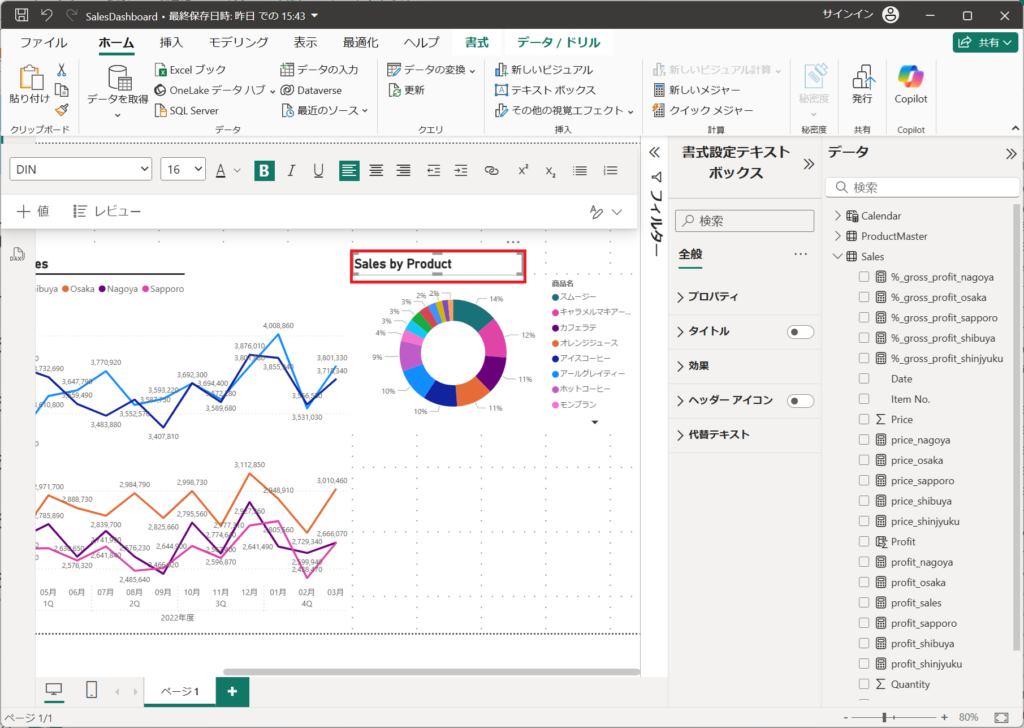Align text left
This screenshot has height=728, width=1024.
tap(349, 170)
